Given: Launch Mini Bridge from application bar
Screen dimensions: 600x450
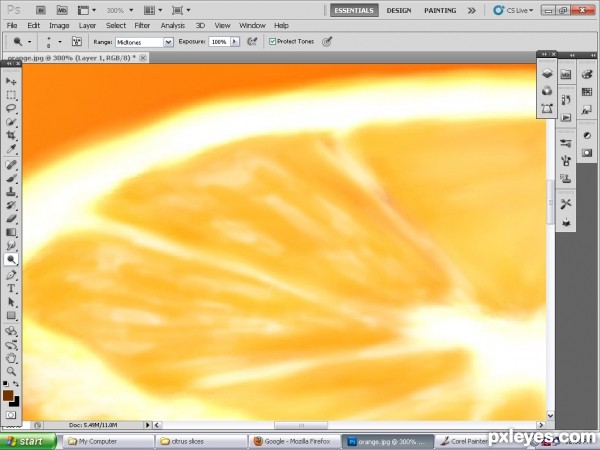Looking at the screenshot, I should (62, 10).
